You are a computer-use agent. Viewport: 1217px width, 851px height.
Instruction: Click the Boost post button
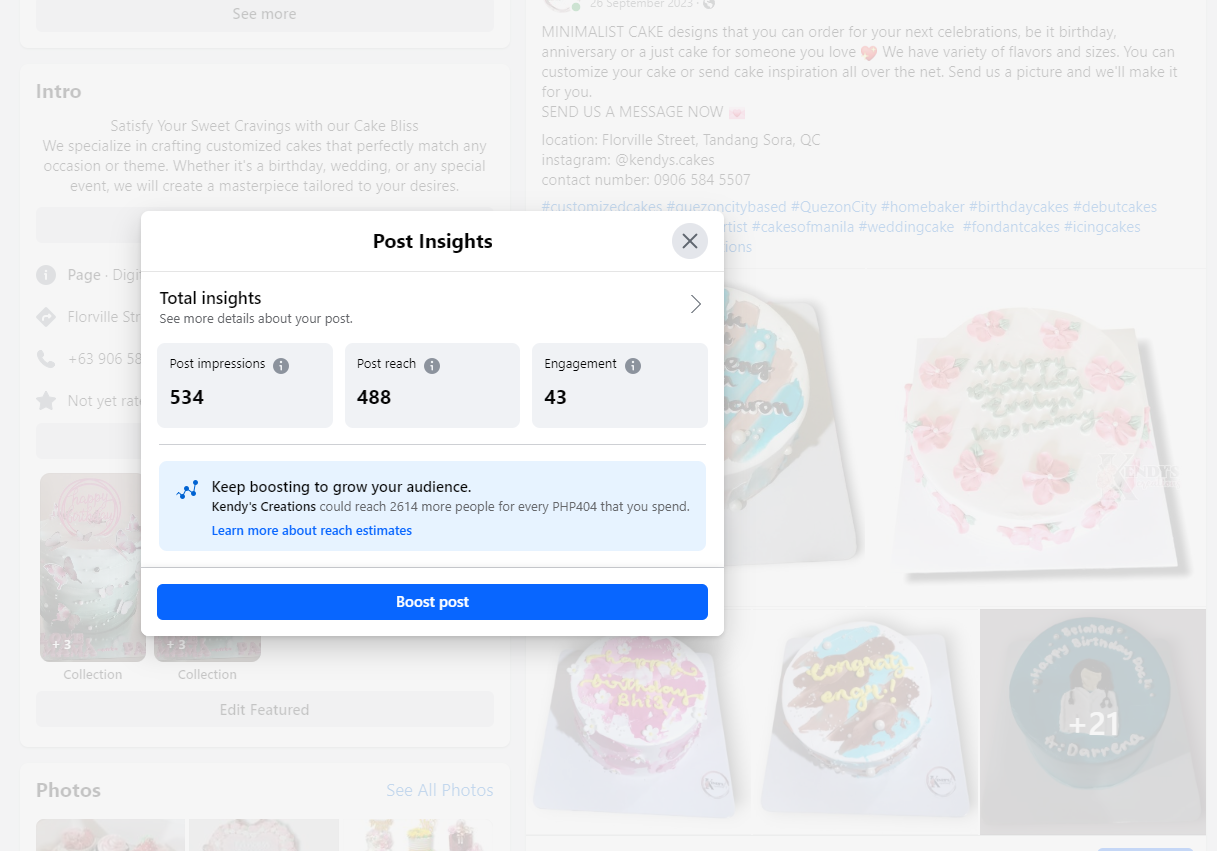pyautogui.click(x=432, y=602)
